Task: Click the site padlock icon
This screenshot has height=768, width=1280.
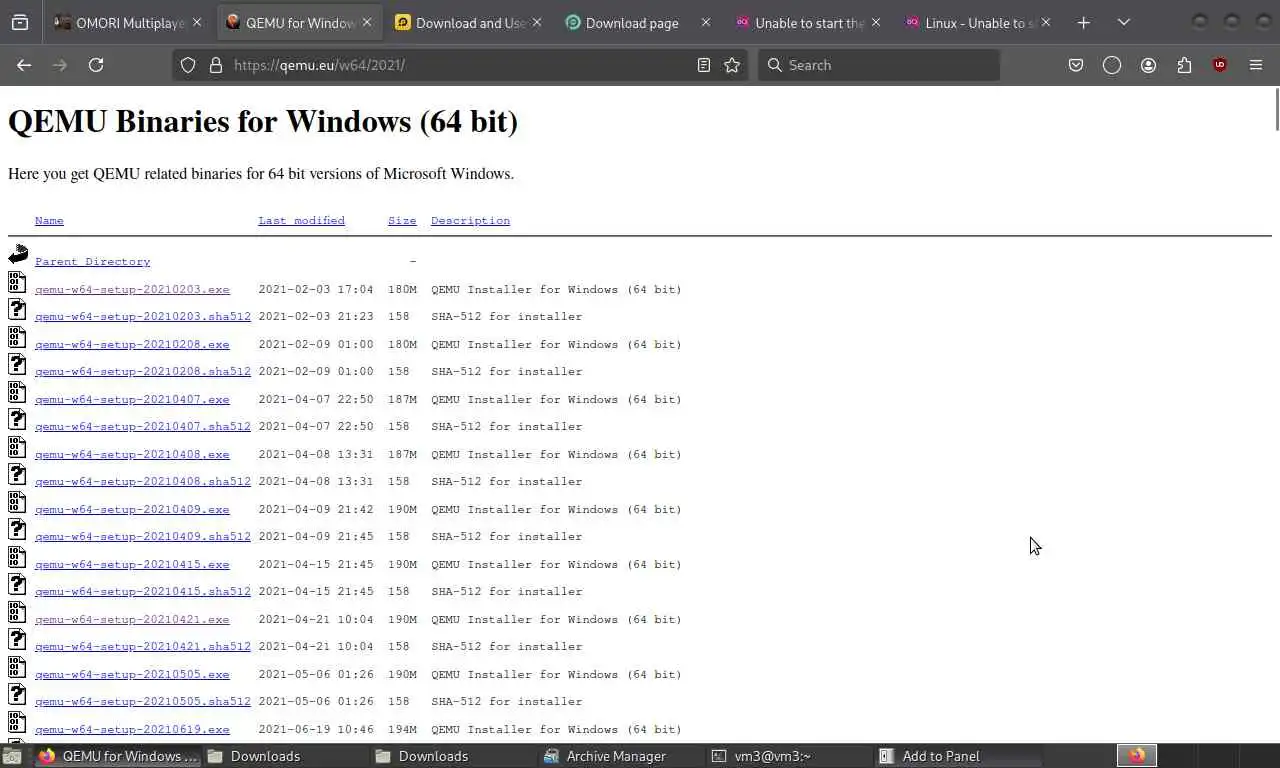Action: point(215,65)
